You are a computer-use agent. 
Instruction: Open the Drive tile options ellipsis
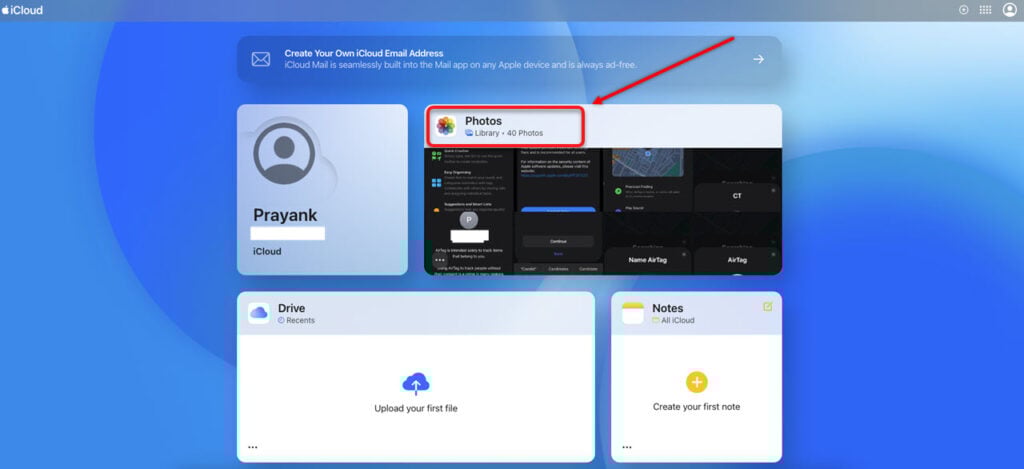tap(253, 447)
